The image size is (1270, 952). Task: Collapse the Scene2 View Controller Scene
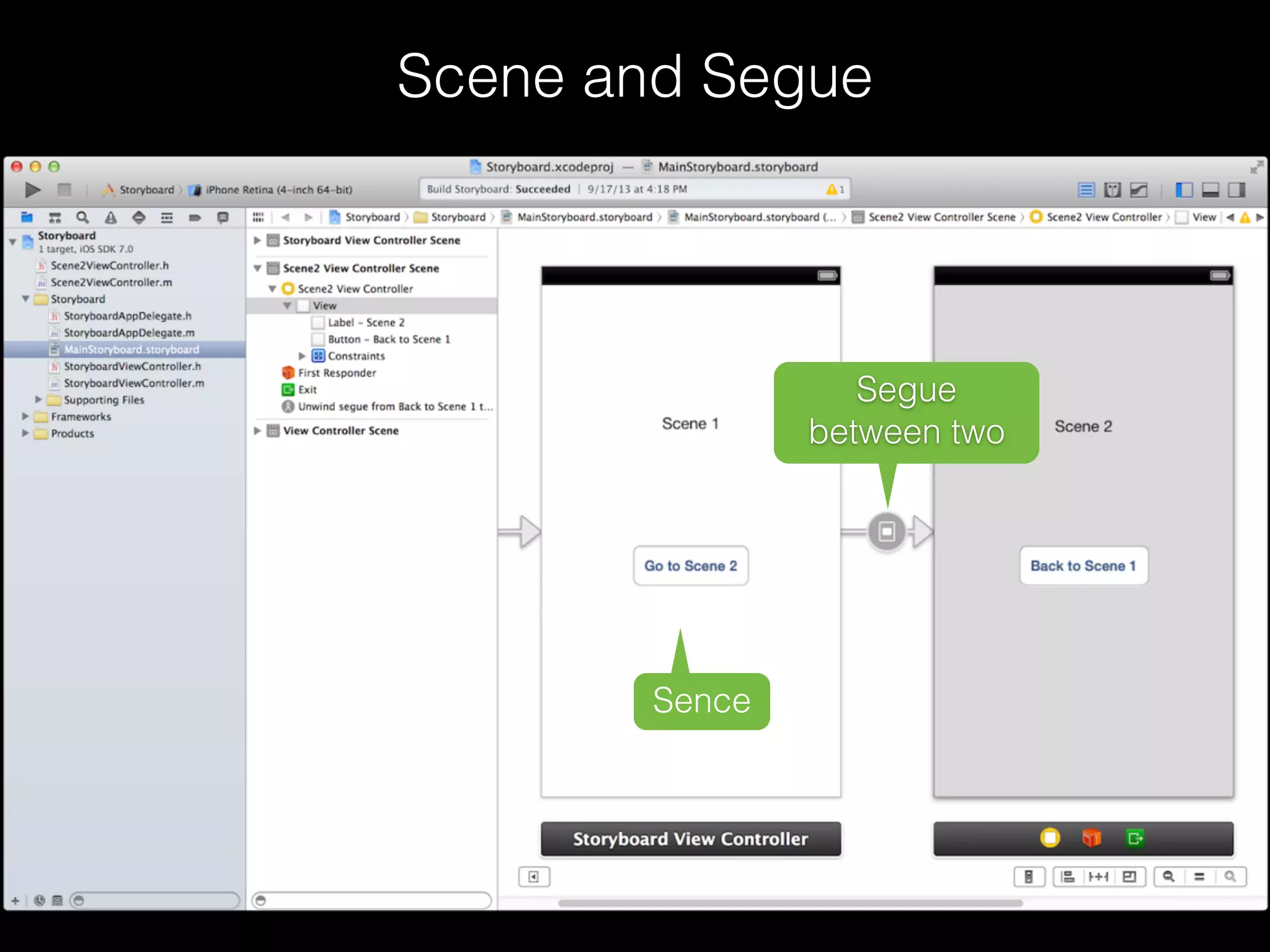pos(257,268)
